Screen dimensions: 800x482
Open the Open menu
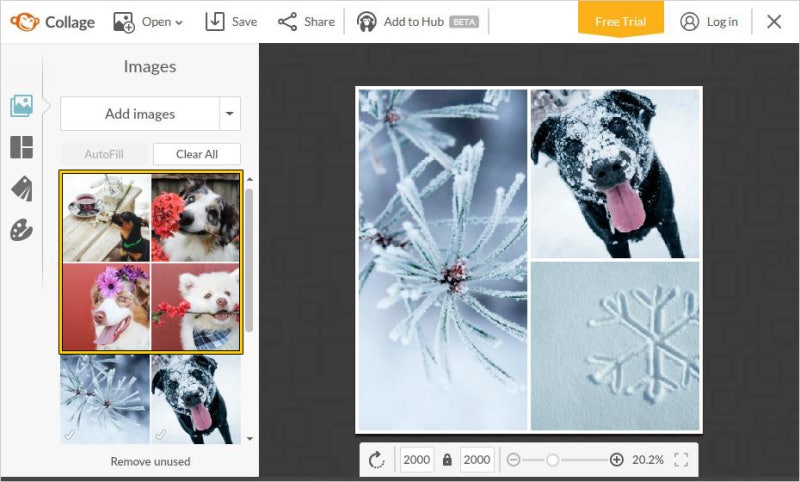pyautogui.click(x=148, y=22)
